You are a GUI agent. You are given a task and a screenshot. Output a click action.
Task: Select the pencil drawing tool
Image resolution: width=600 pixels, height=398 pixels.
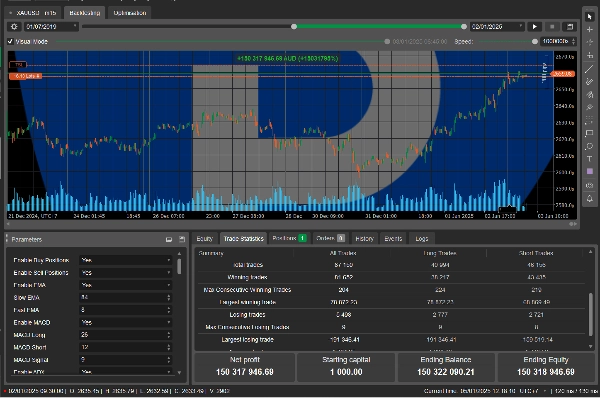point(590,82)
